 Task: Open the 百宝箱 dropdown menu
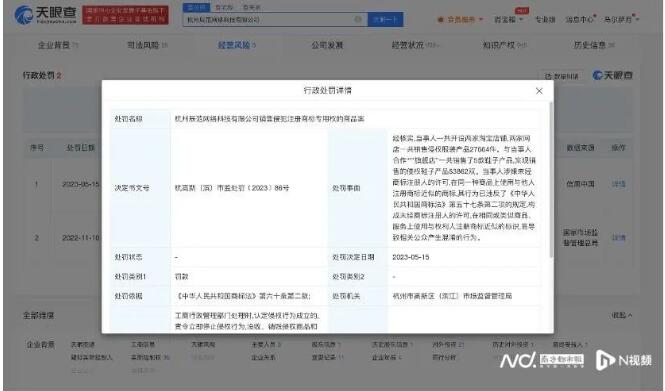508,20
